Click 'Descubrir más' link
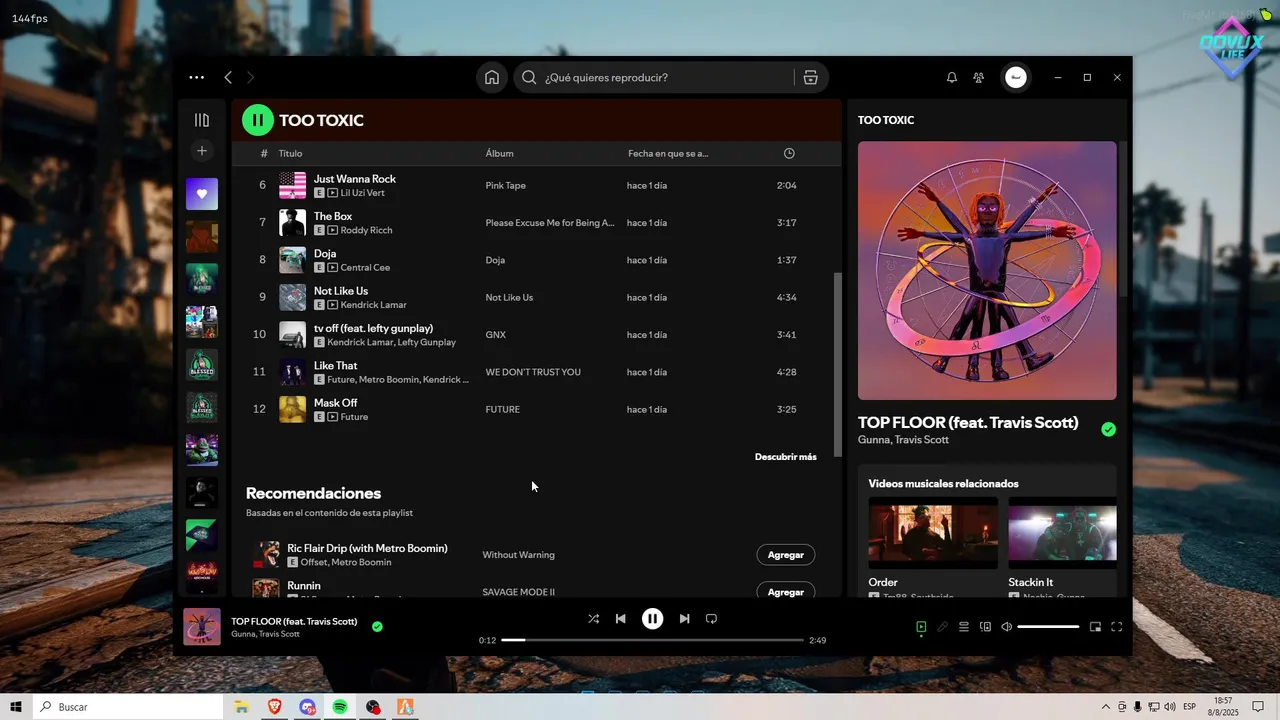The width and height of the screenshot is (1280, 720). click(785, 457)
